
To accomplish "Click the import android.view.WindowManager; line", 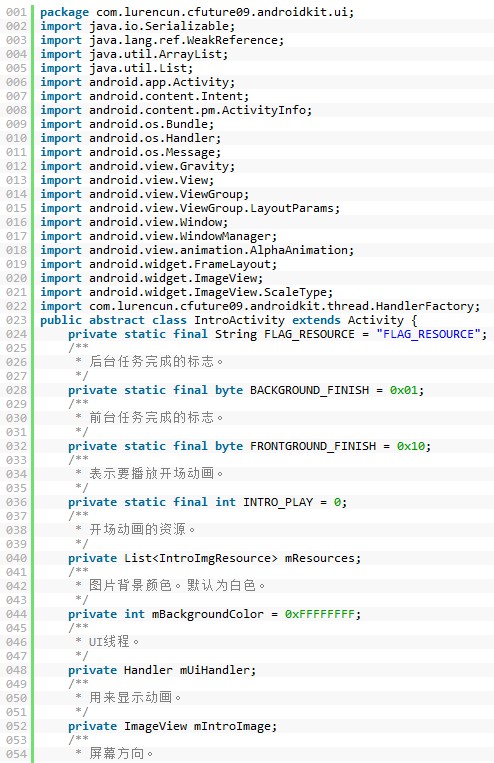I will tap(158, 236).
